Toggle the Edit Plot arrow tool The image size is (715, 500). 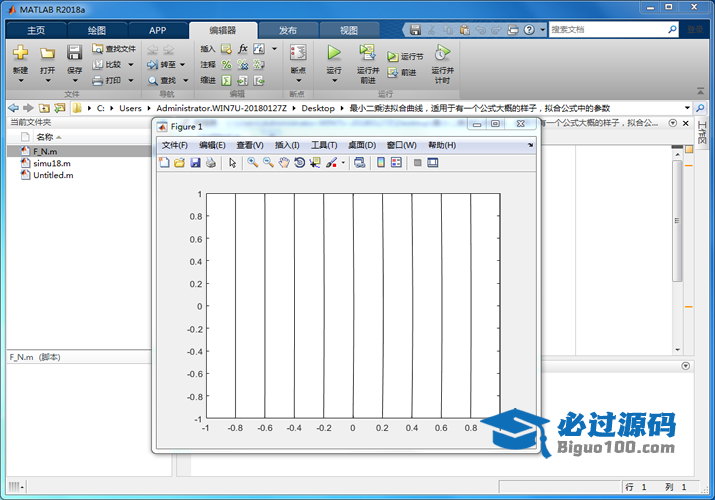tap(232, 162)
